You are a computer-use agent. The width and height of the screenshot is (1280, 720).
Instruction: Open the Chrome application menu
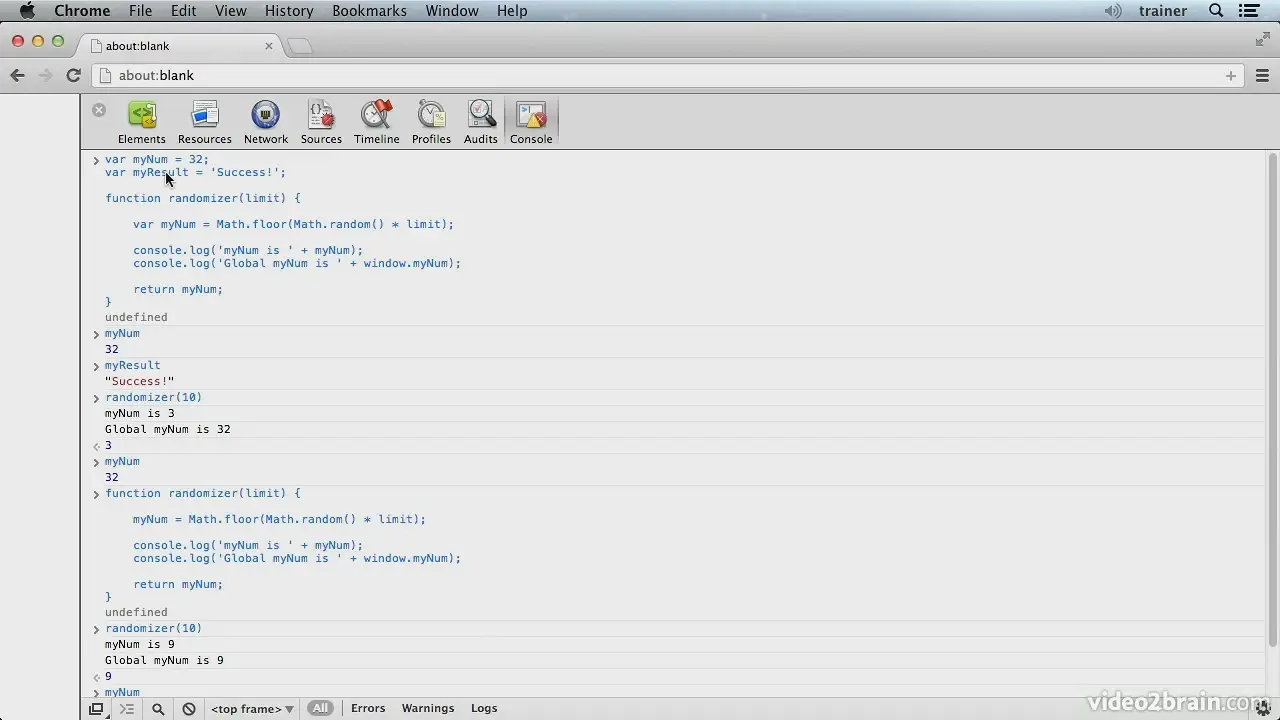82,11
